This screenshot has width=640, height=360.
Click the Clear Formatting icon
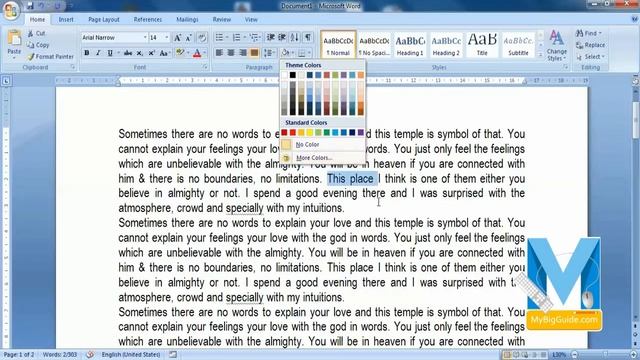click(202, 38)
